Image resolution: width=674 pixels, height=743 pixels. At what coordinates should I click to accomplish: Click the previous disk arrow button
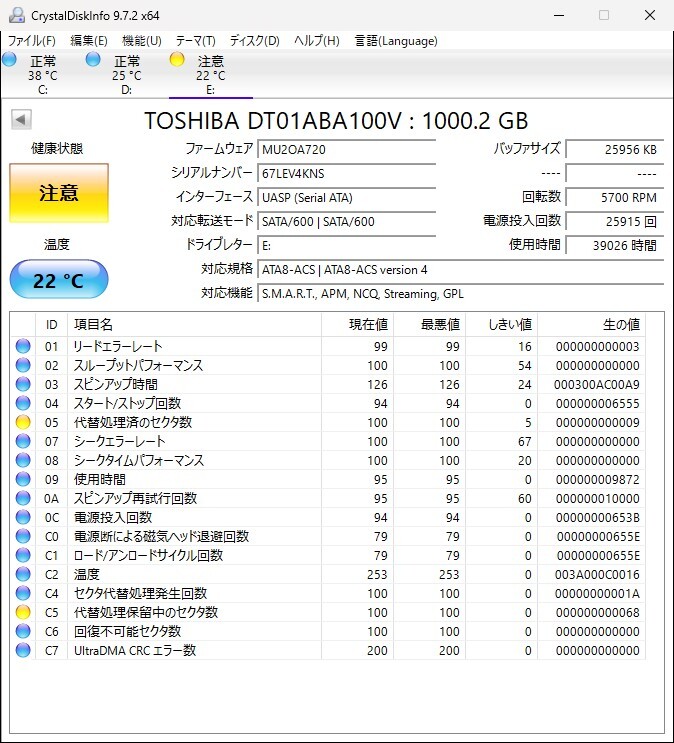pyautogui.click(x=21, y=119)
